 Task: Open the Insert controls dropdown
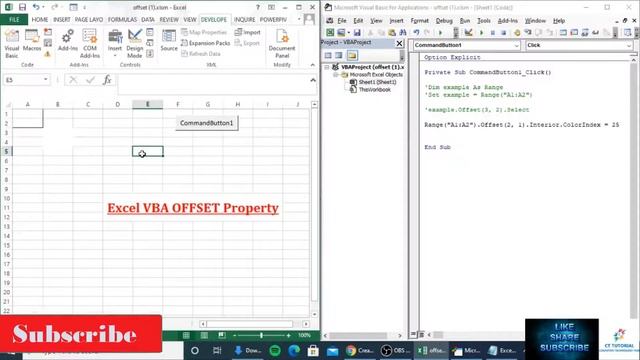click(115, 44)
